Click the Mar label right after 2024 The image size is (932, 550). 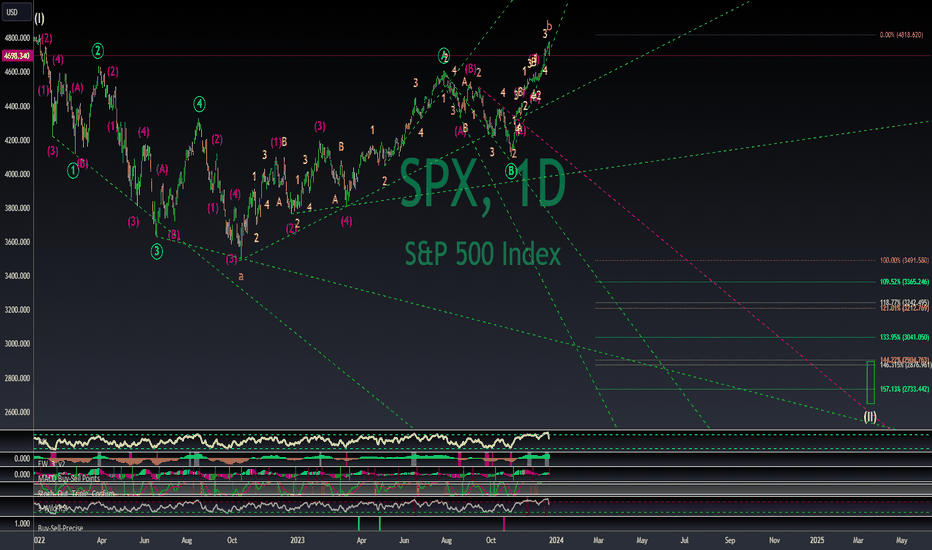click(x=599, y=540)
